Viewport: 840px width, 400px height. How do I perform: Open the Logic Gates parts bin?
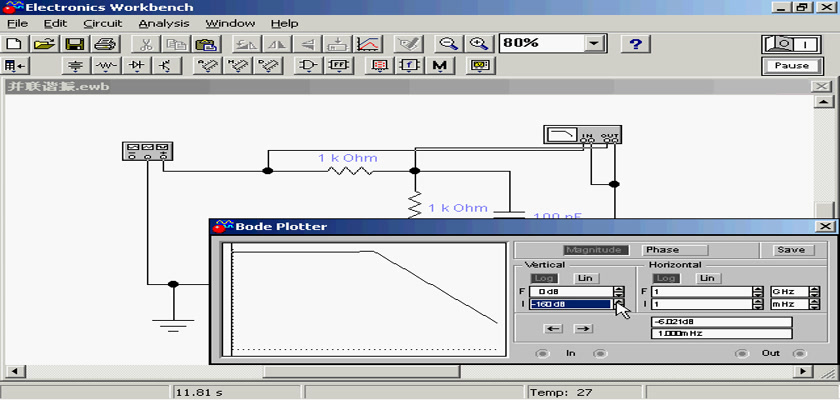click(309, 66)
